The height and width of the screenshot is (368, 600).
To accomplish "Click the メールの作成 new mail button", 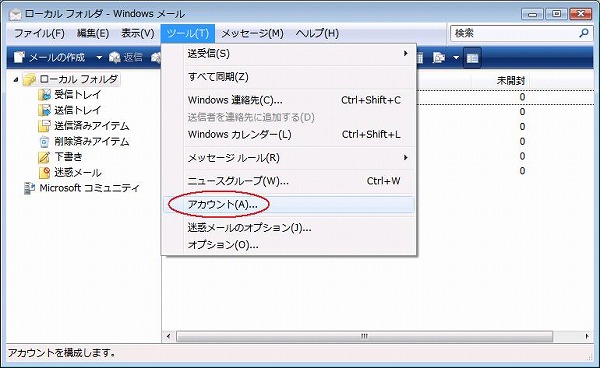I will (x=49, y=57).
